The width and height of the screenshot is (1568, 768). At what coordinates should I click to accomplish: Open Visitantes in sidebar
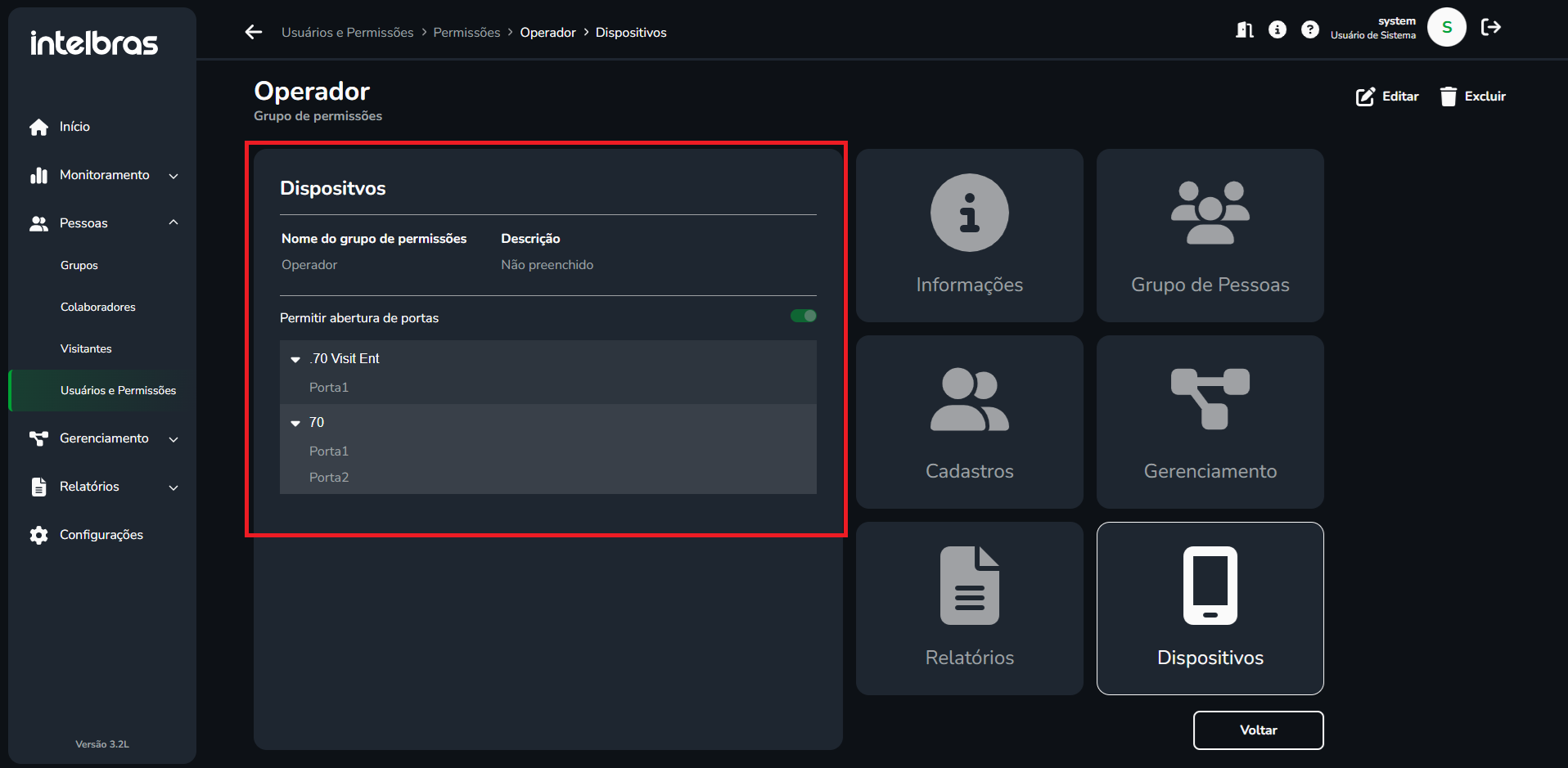86,348
